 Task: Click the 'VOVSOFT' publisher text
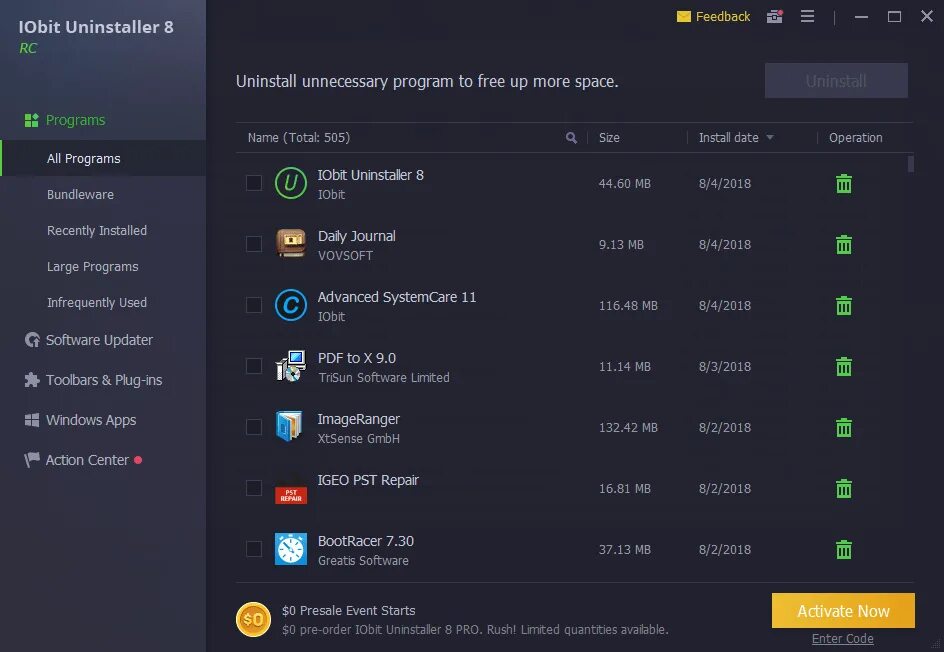345,255
